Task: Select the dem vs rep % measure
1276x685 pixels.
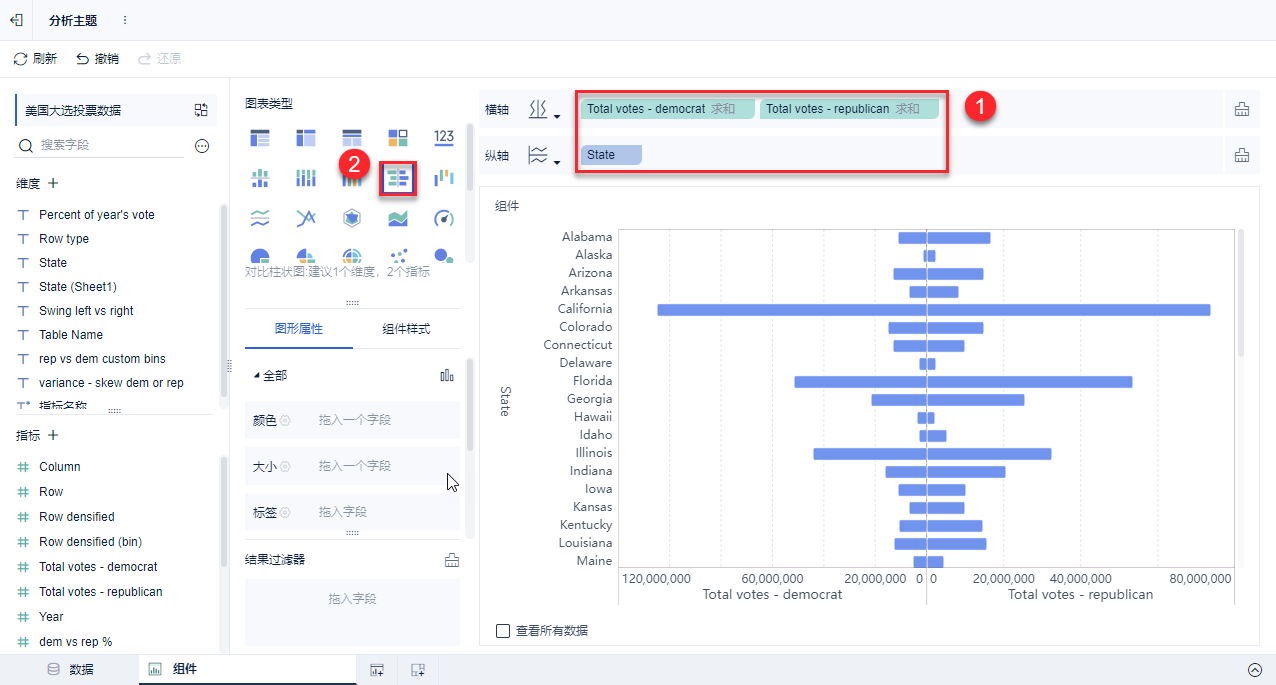Action: pos(75,642)
